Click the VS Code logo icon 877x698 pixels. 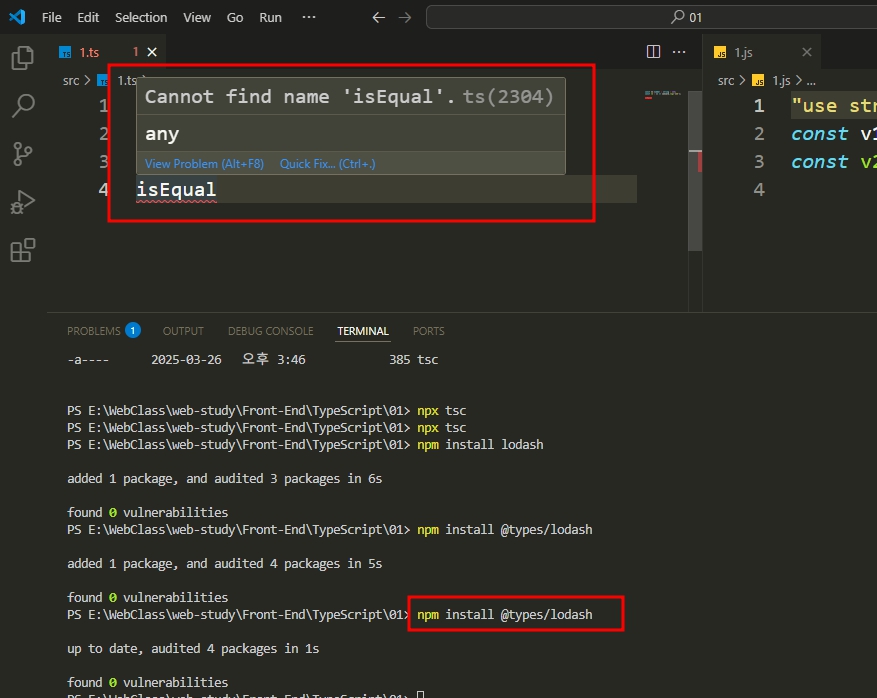(17, 17)
